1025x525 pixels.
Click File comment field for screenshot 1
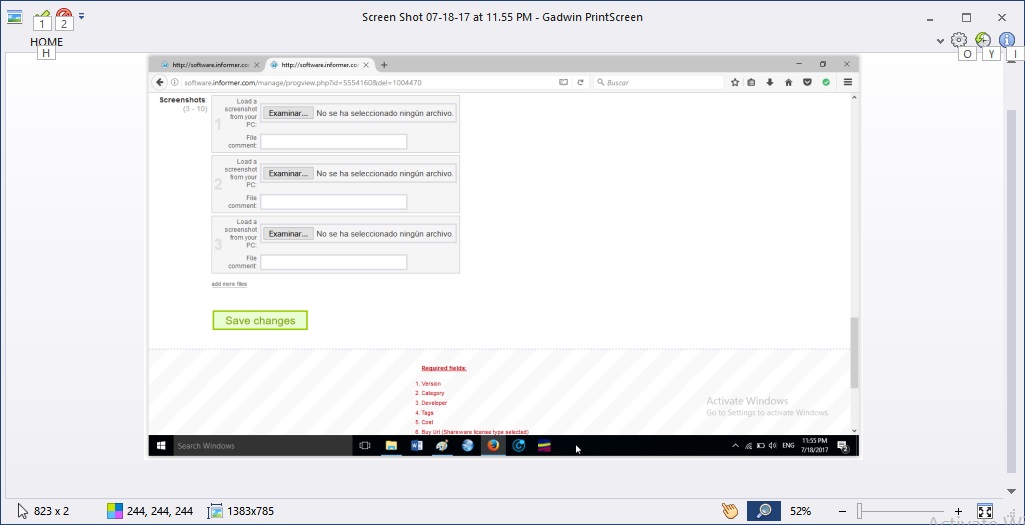(x=334, y=142)
